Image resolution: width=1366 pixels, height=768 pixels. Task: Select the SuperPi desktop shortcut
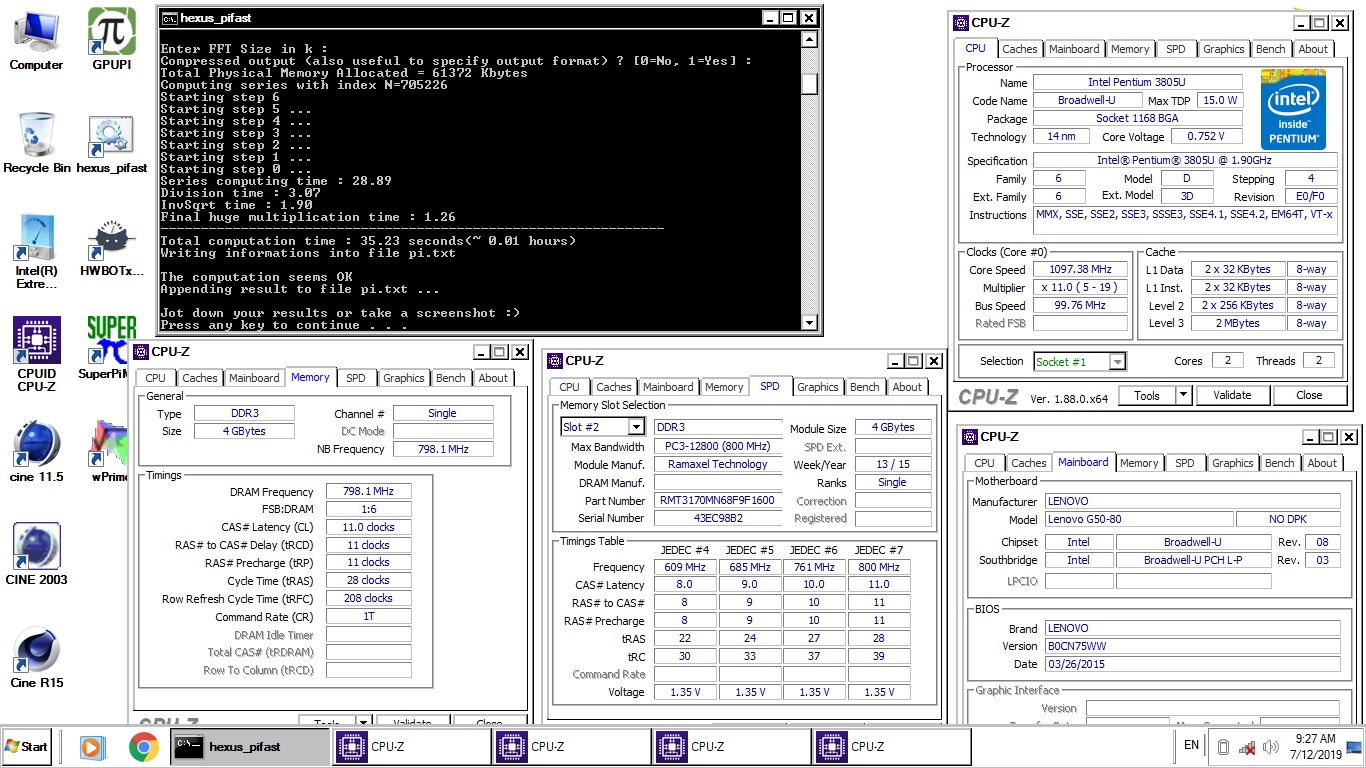click(108, 348)
